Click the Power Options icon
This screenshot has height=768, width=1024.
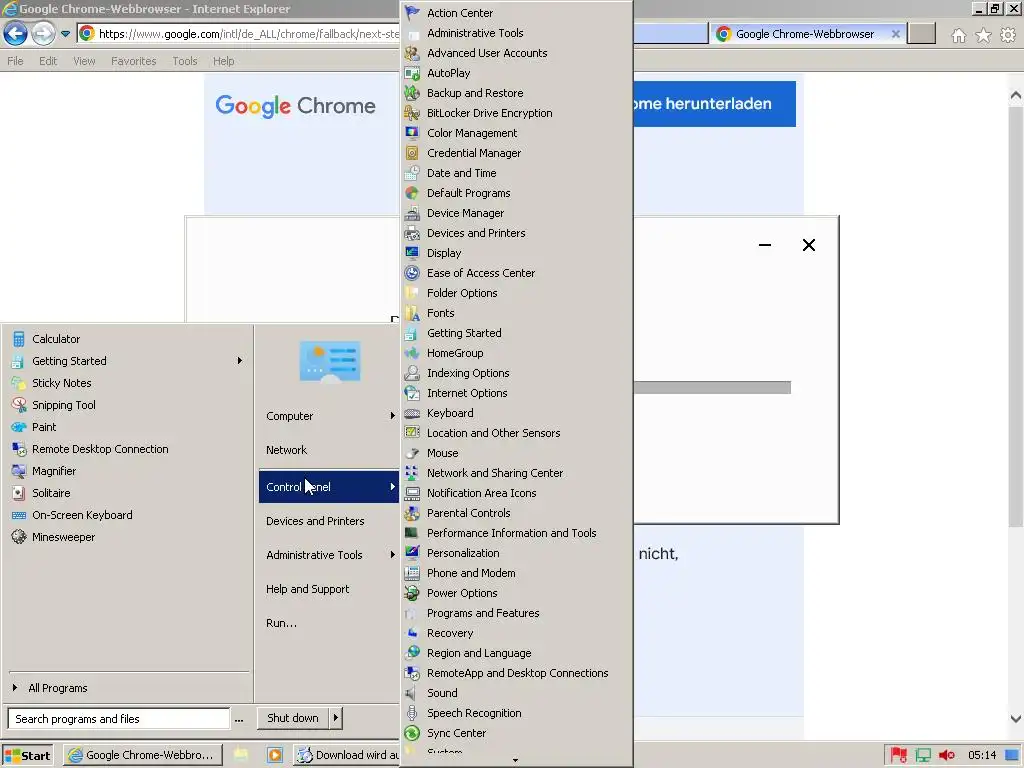pos(412,593)
